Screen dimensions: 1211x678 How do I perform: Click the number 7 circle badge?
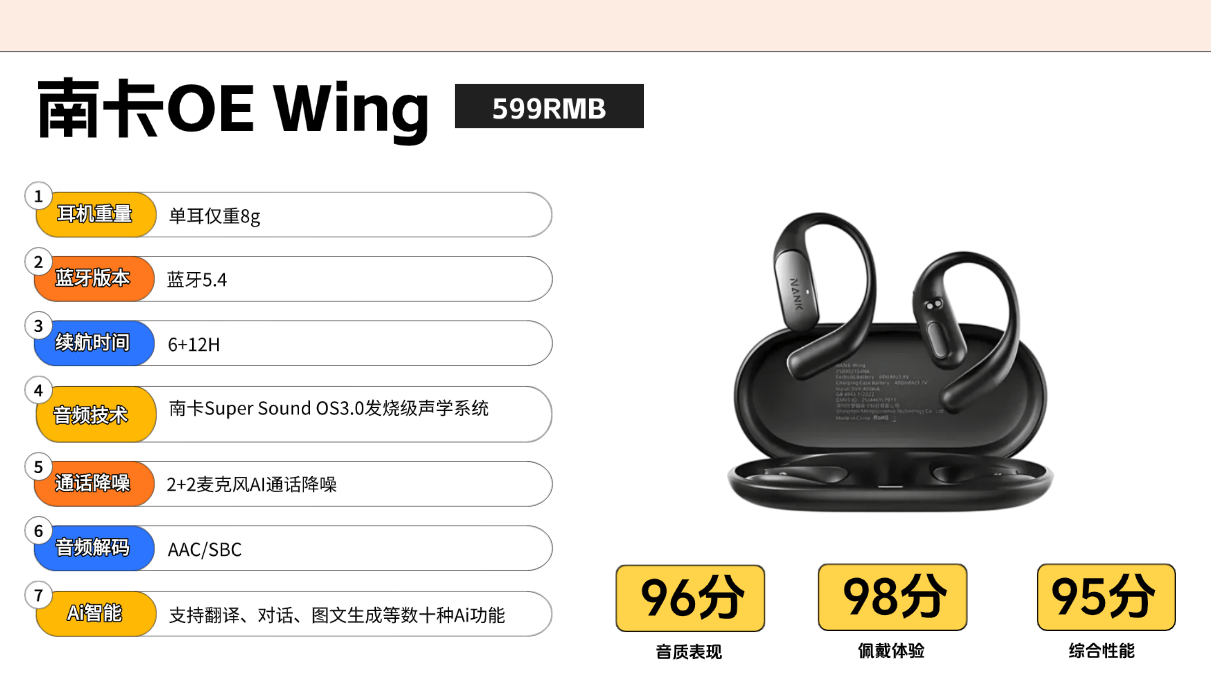(x=38, y=595)
